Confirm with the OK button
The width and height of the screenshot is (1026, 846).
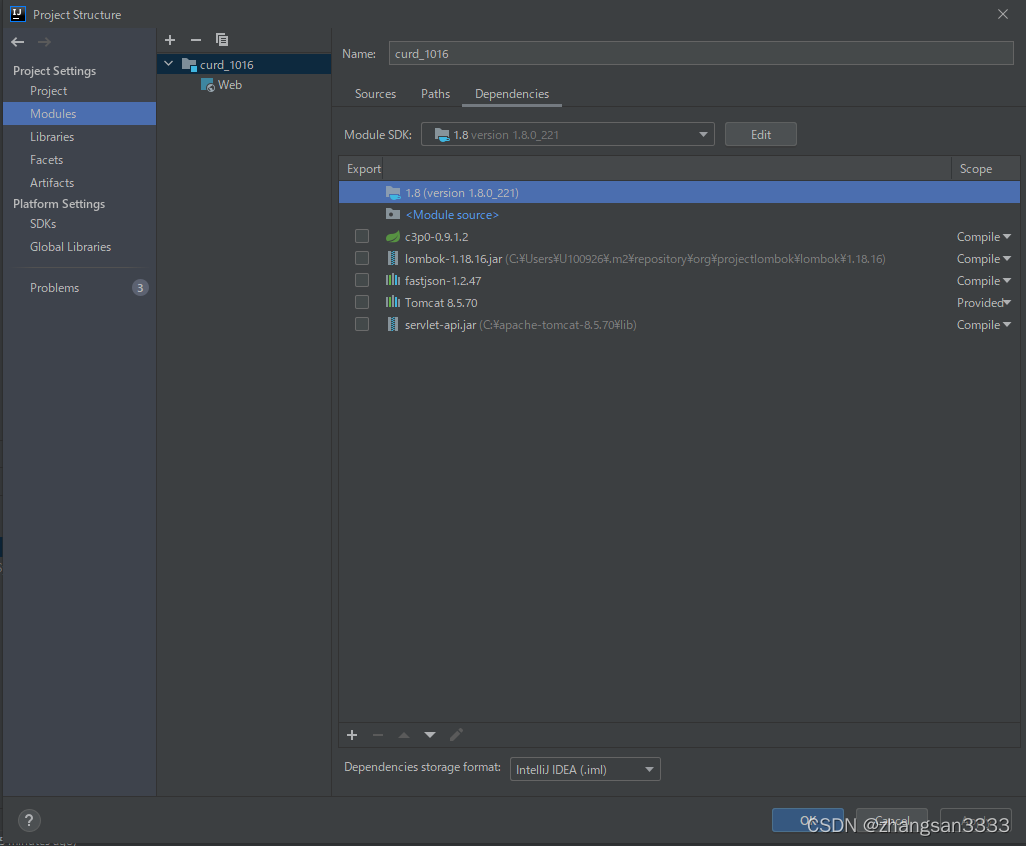point(807,820)
